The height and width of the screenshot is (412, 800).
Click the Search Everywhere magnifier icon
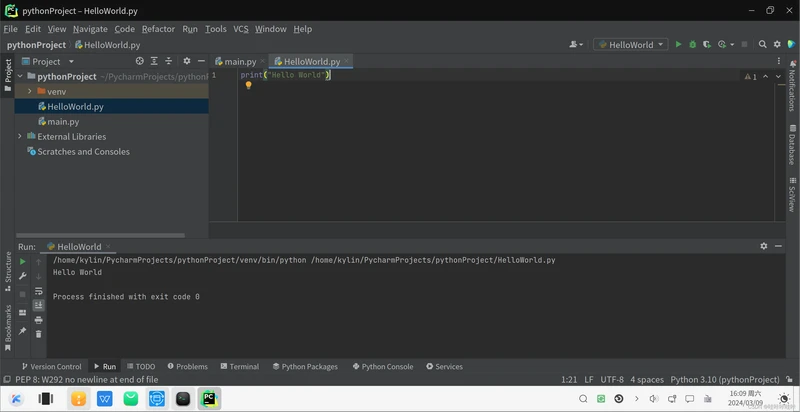pos(762,44)
